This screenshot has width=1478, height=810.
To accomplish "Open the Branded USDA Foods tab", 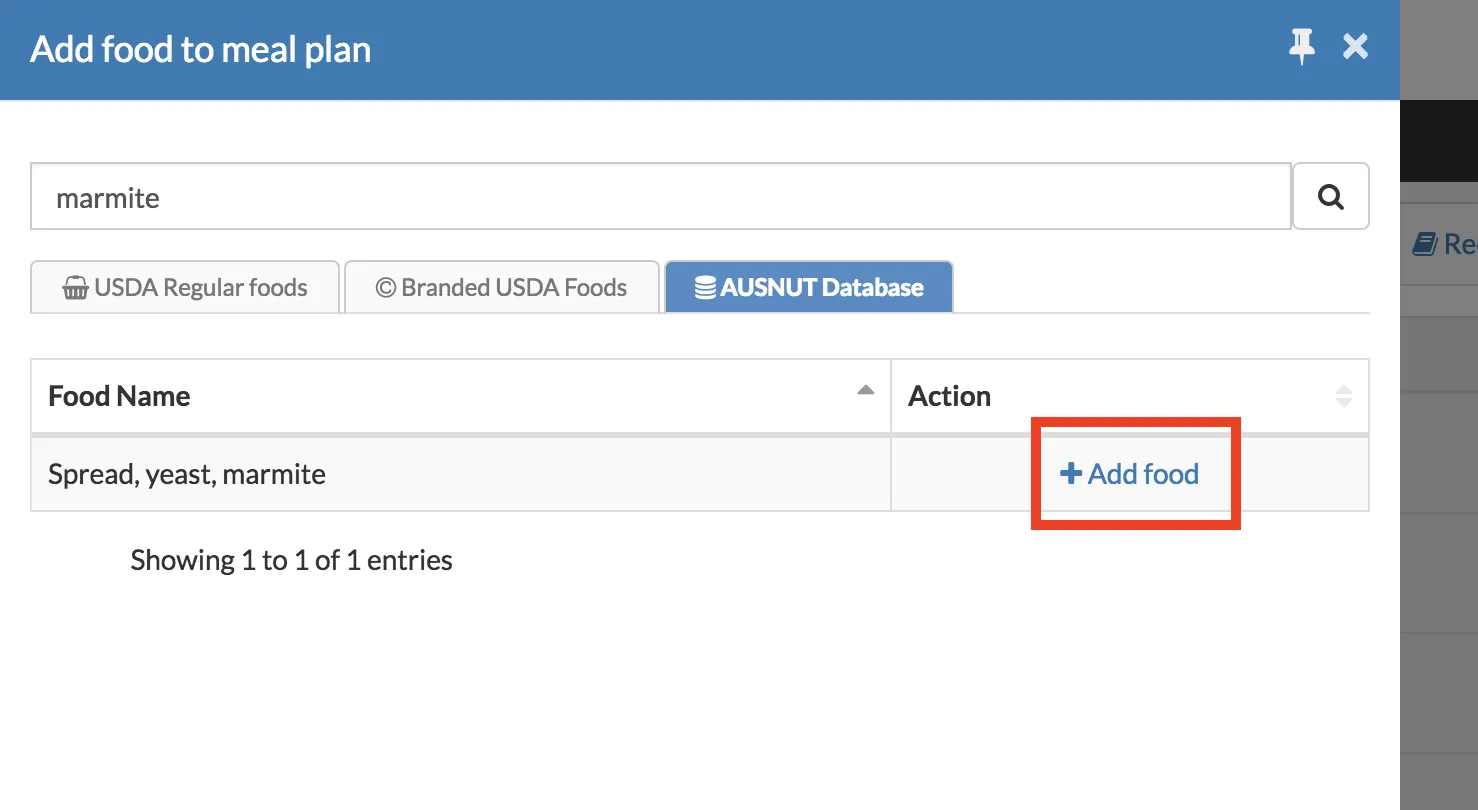I will pos(514,288).
